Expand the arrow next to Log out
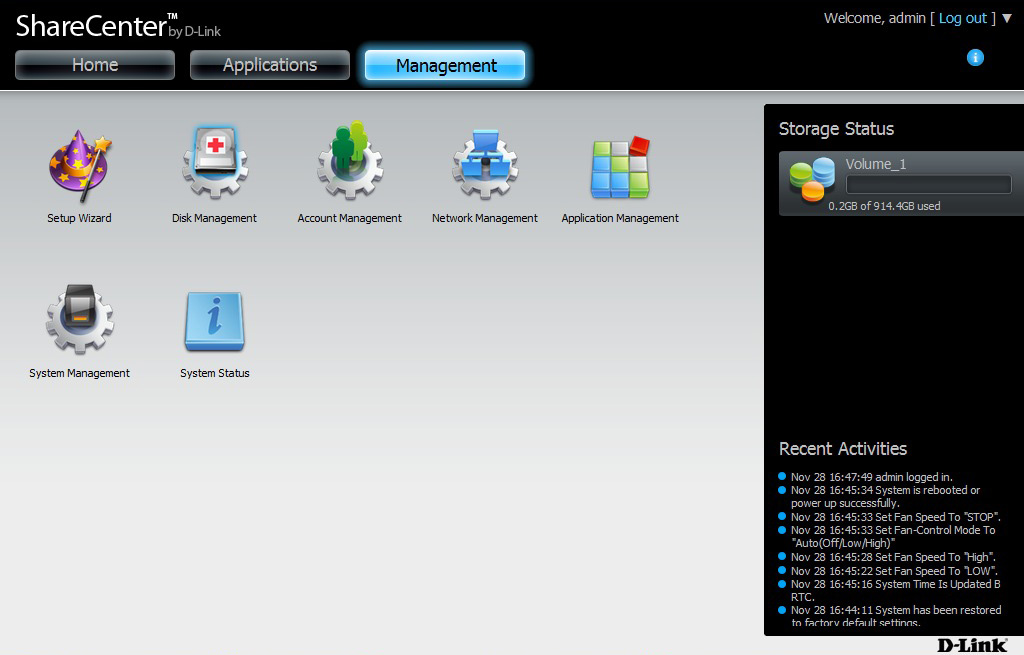This screenshot has height=655, width=1024. tap(1007, 18)
